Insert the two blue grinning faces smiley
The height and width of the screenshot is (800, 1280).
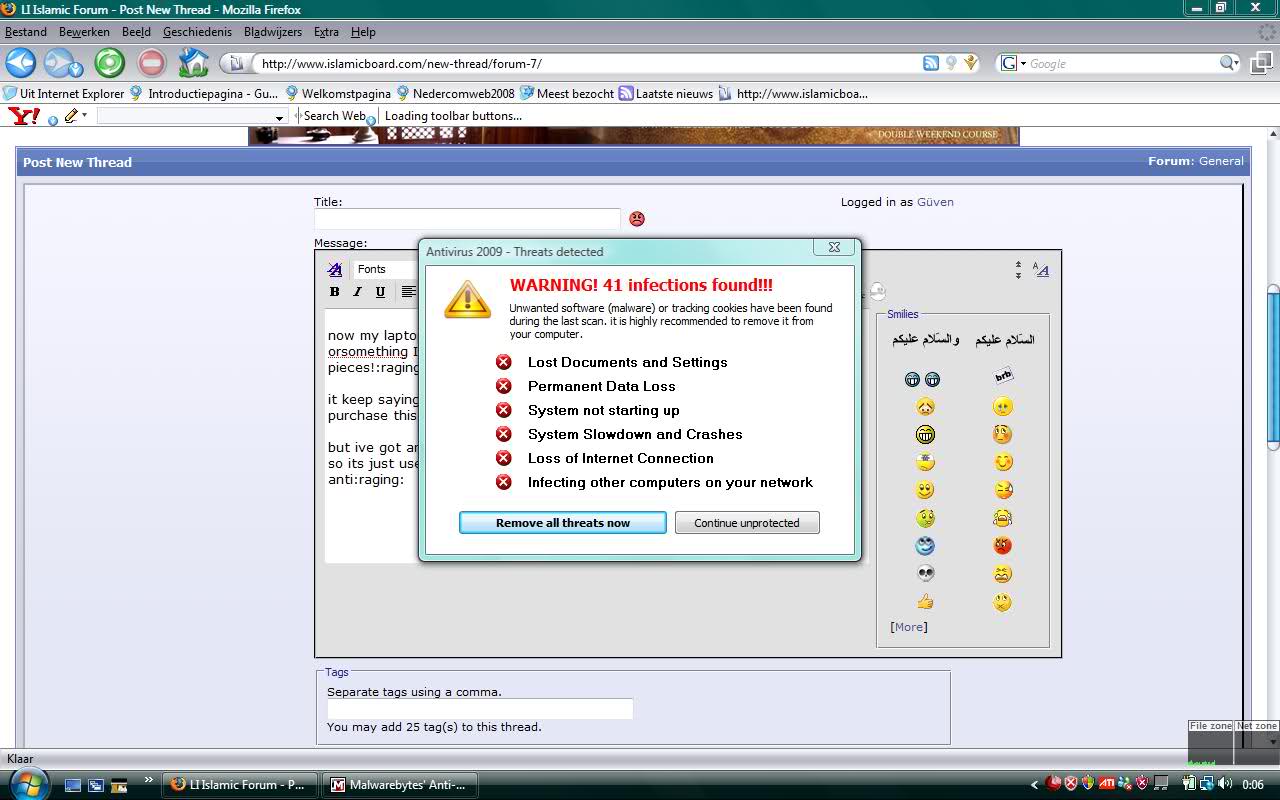point(922,379)
